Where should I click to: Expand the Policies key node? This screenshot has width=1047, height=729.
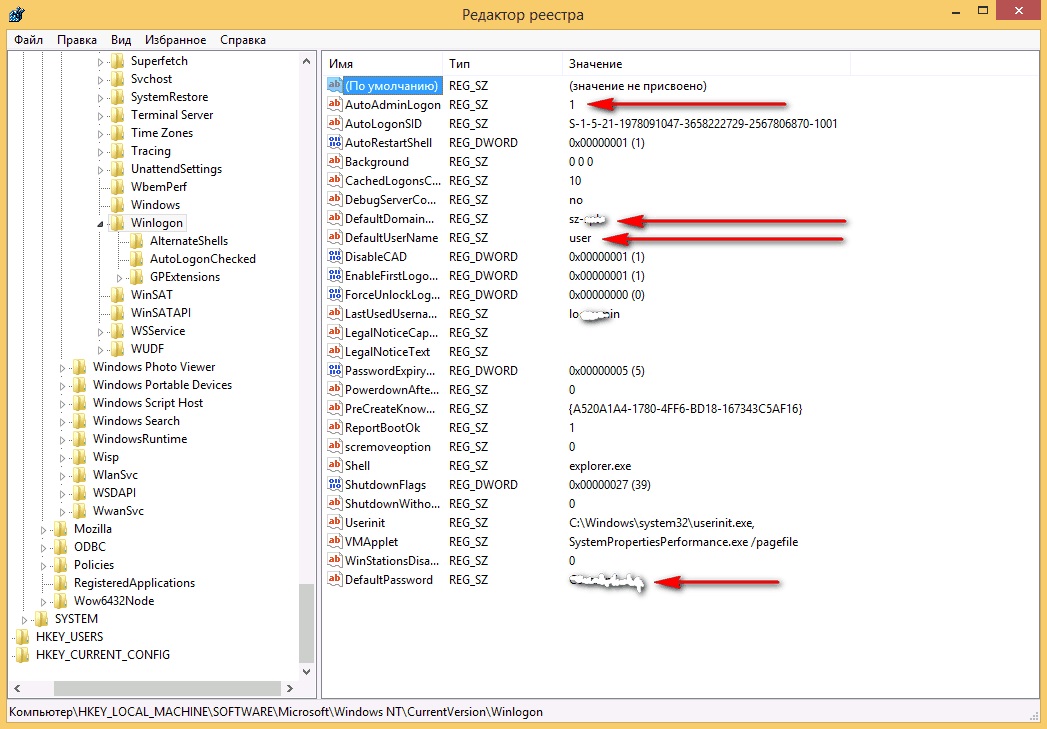(43, 566)
